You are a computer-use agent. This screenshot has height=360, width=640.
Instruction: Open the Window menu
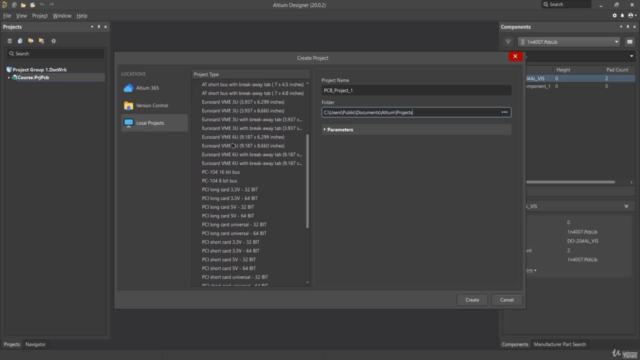(62, 16)
